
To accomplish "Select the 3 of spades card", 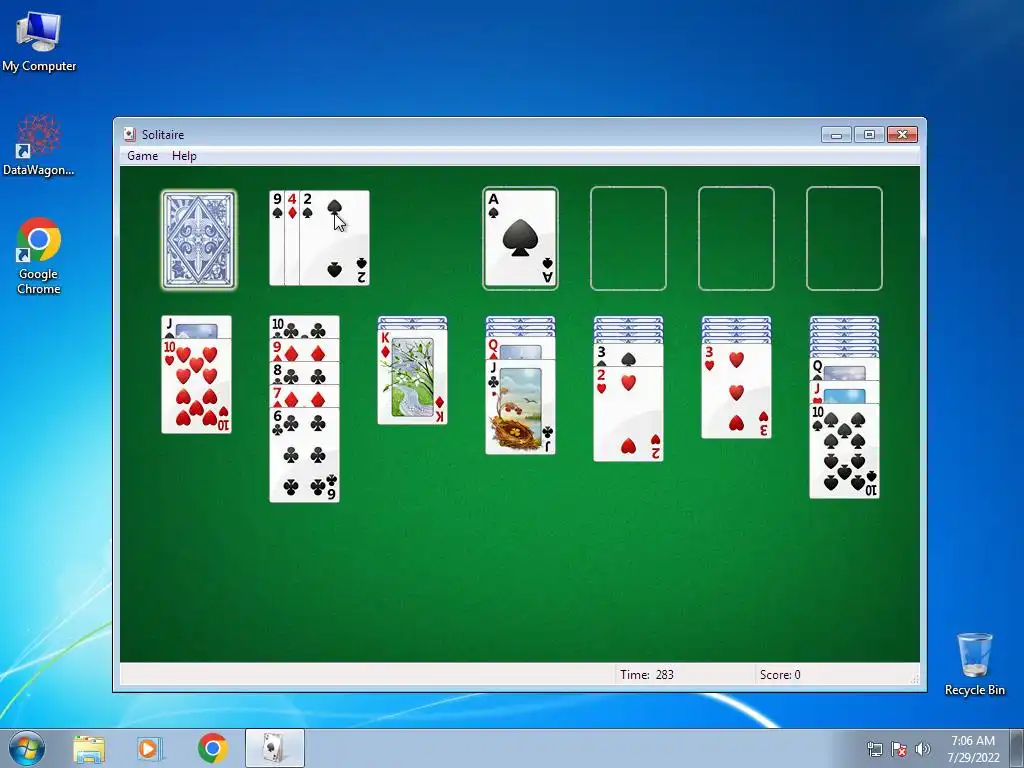I will click(x=628, y=355).
